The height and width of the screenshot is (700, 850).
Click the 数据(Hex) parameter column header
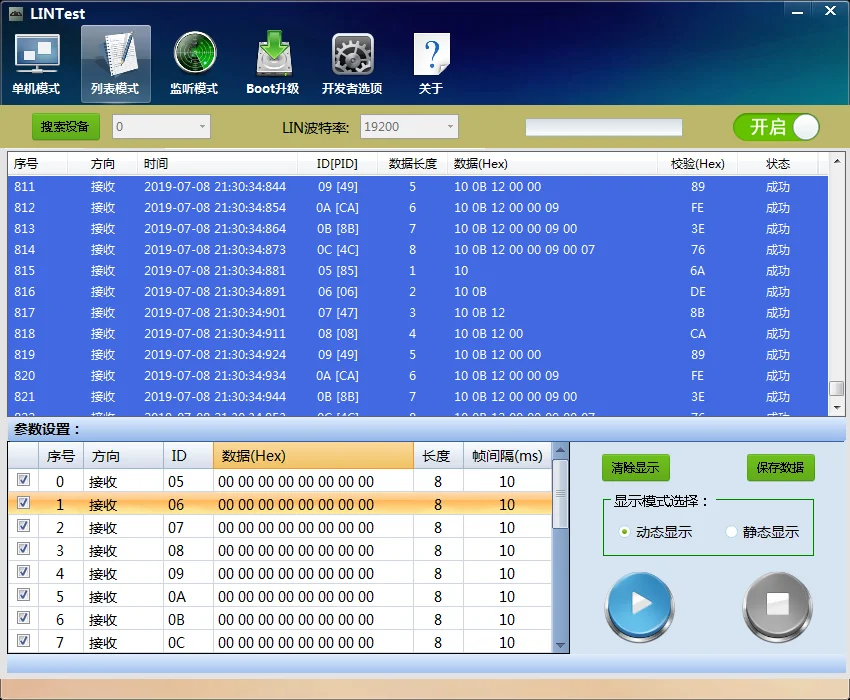pos(312,456)
